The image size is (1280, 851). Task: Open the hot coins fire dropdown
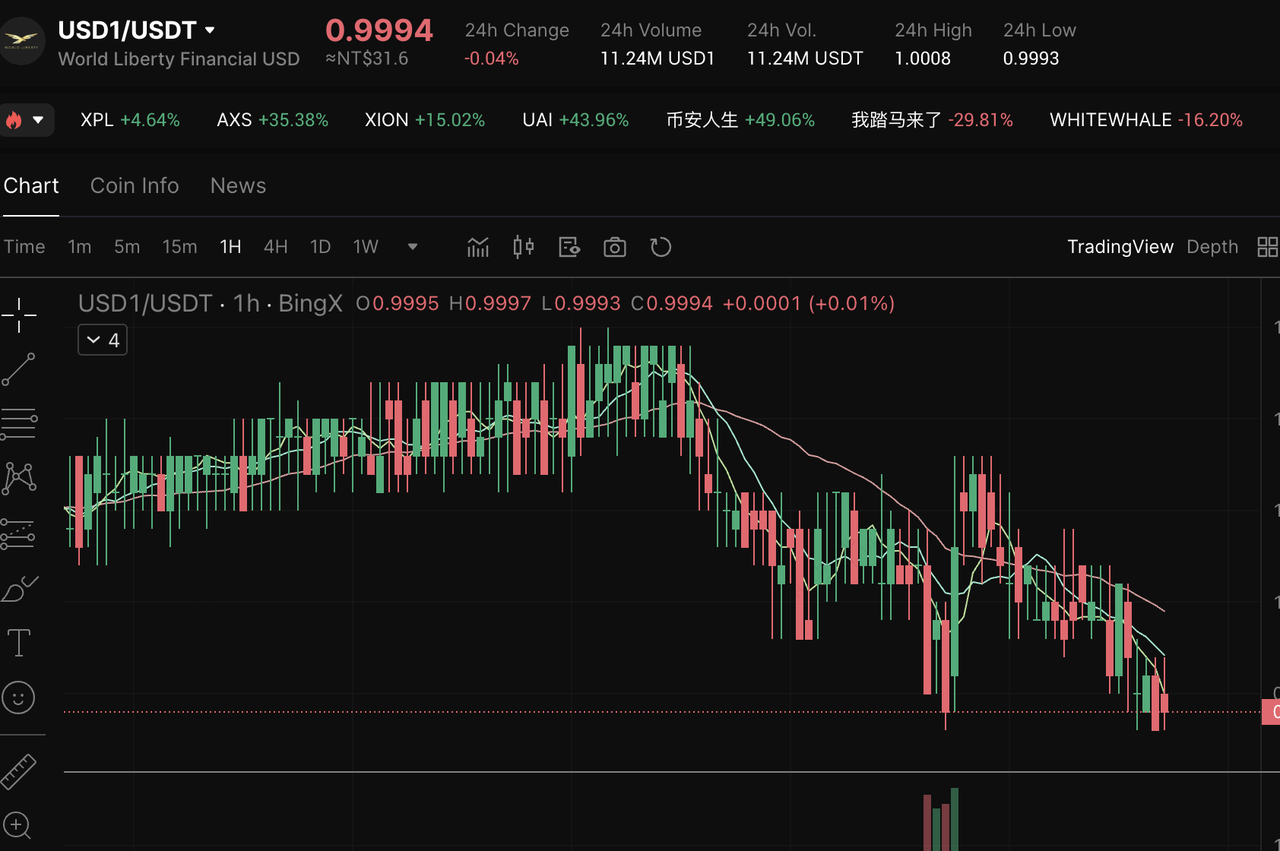point(26,120)
